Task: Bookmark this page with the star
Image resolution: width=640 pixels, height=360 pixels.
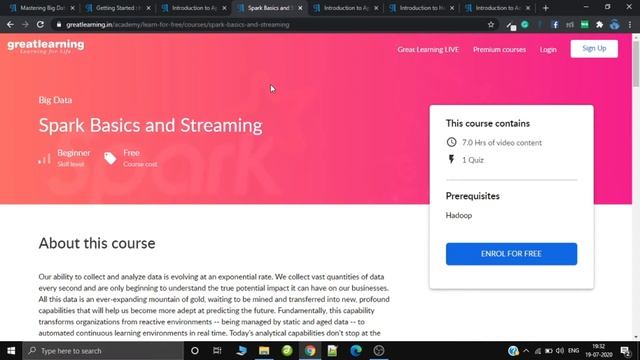Action: click(491, 24)
